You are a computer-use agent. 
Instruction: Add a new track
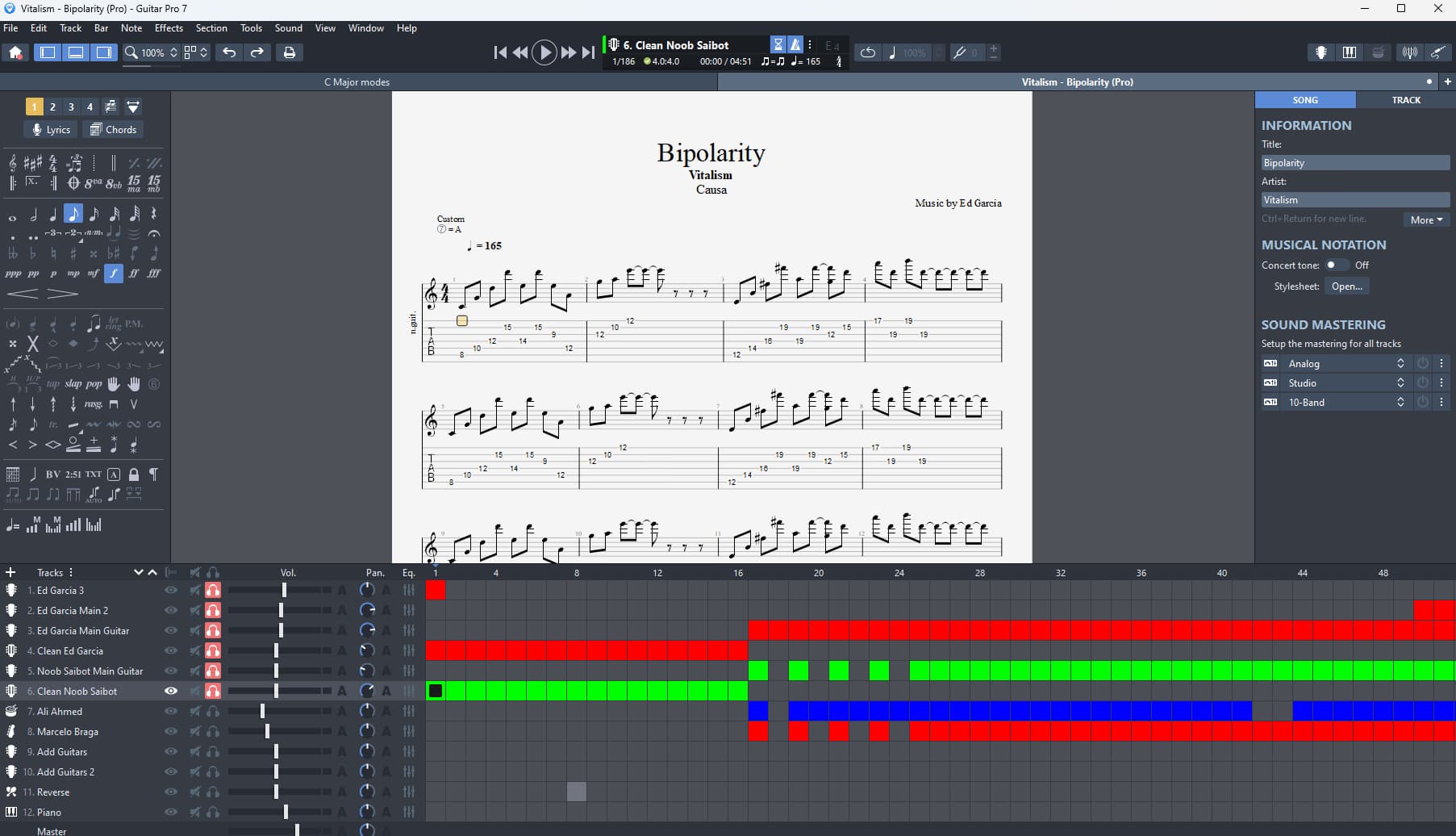coord(10,572)
